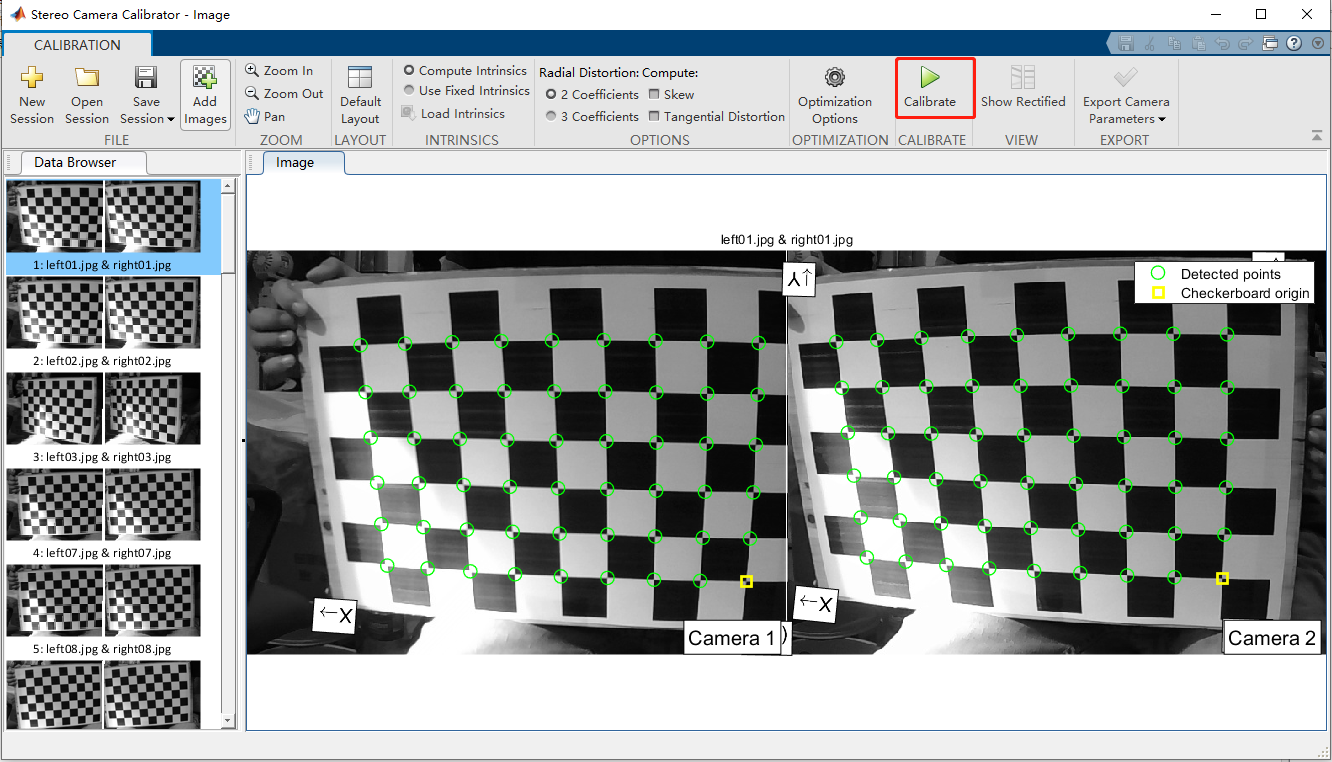Click the Data Browser scrollbar up arrow
Screen dimensions: 1332x762
[x=228, y=186]
